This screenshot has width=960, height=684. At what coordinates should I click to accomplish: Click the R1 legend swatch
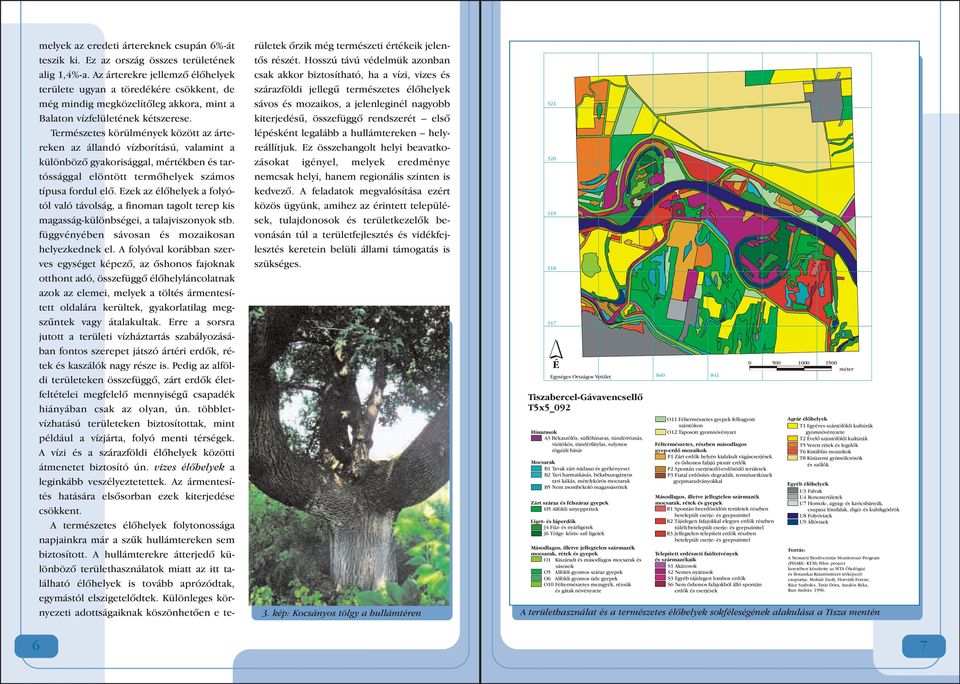click(660, 508)
